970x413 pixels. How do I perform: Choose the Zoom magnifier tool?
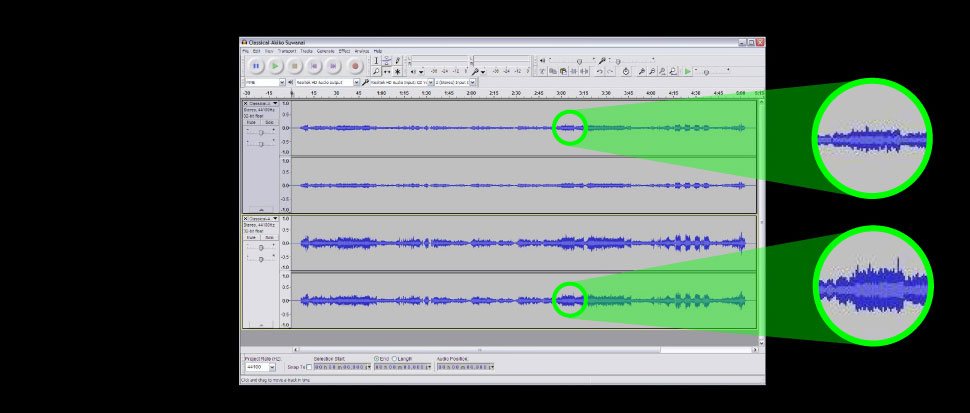(376, 72)
